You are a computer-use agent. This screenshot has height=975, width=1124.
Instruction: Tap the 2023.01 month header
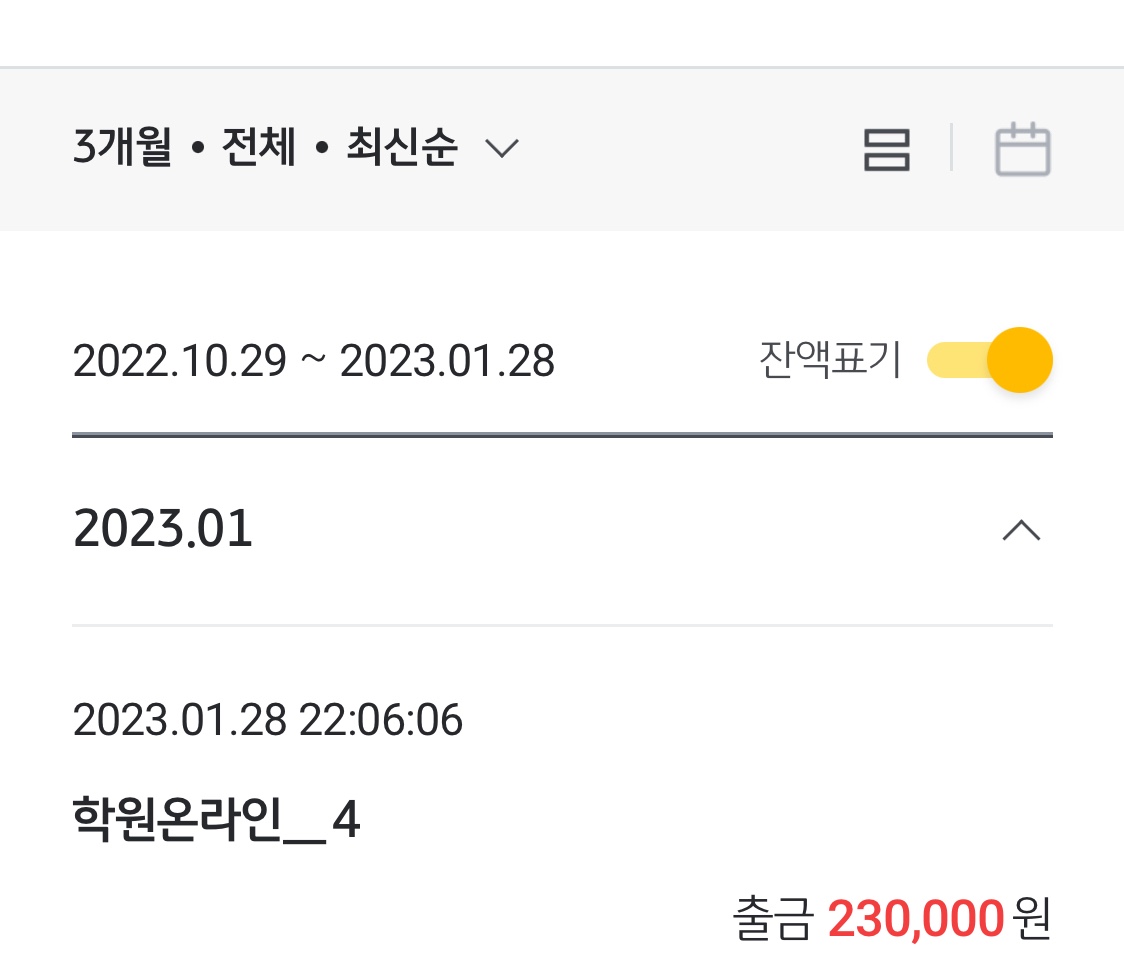tap(163, 530)
